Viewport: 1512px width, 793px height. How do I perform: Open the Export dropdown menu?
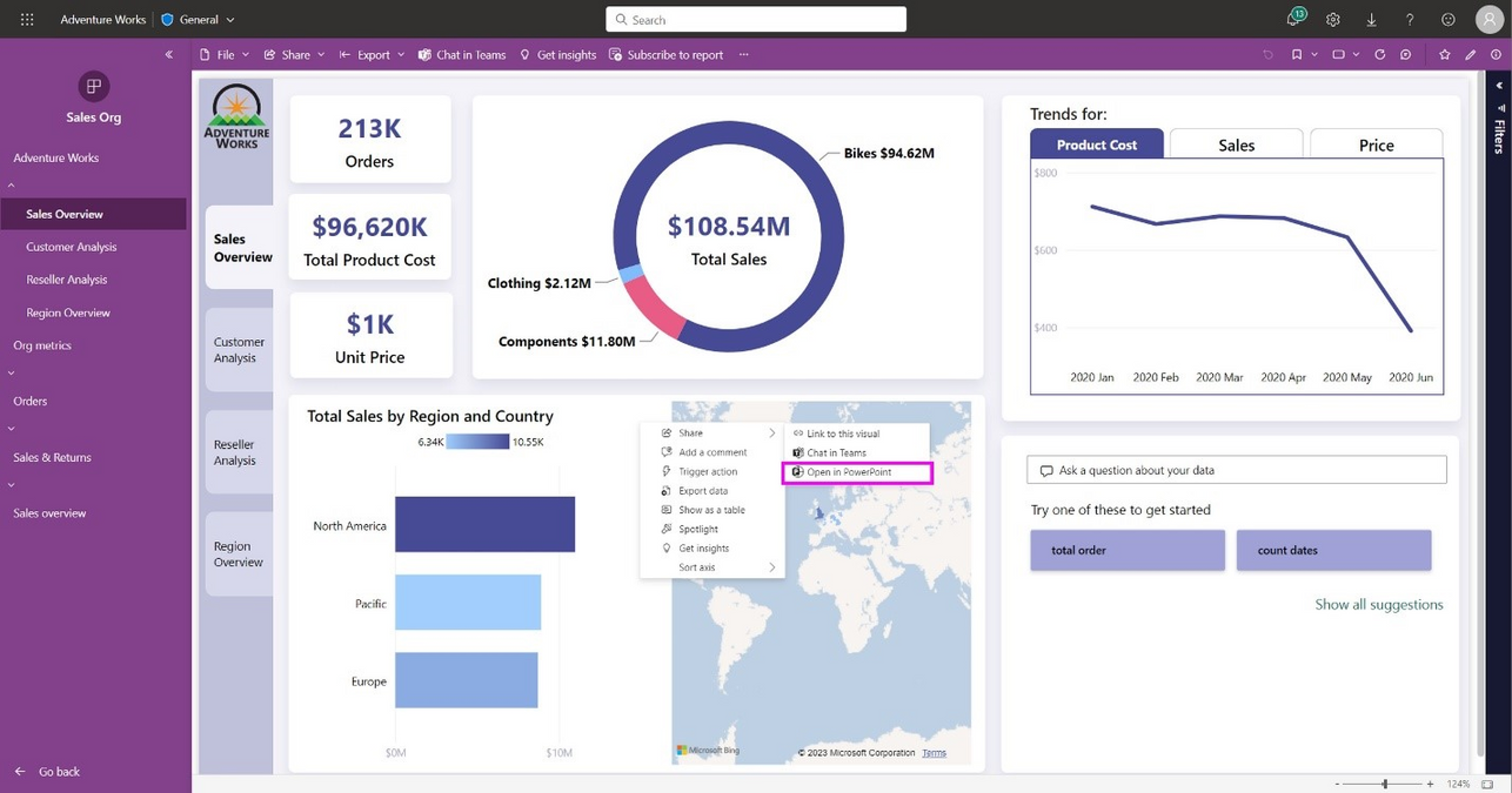[x=372, y=55]
